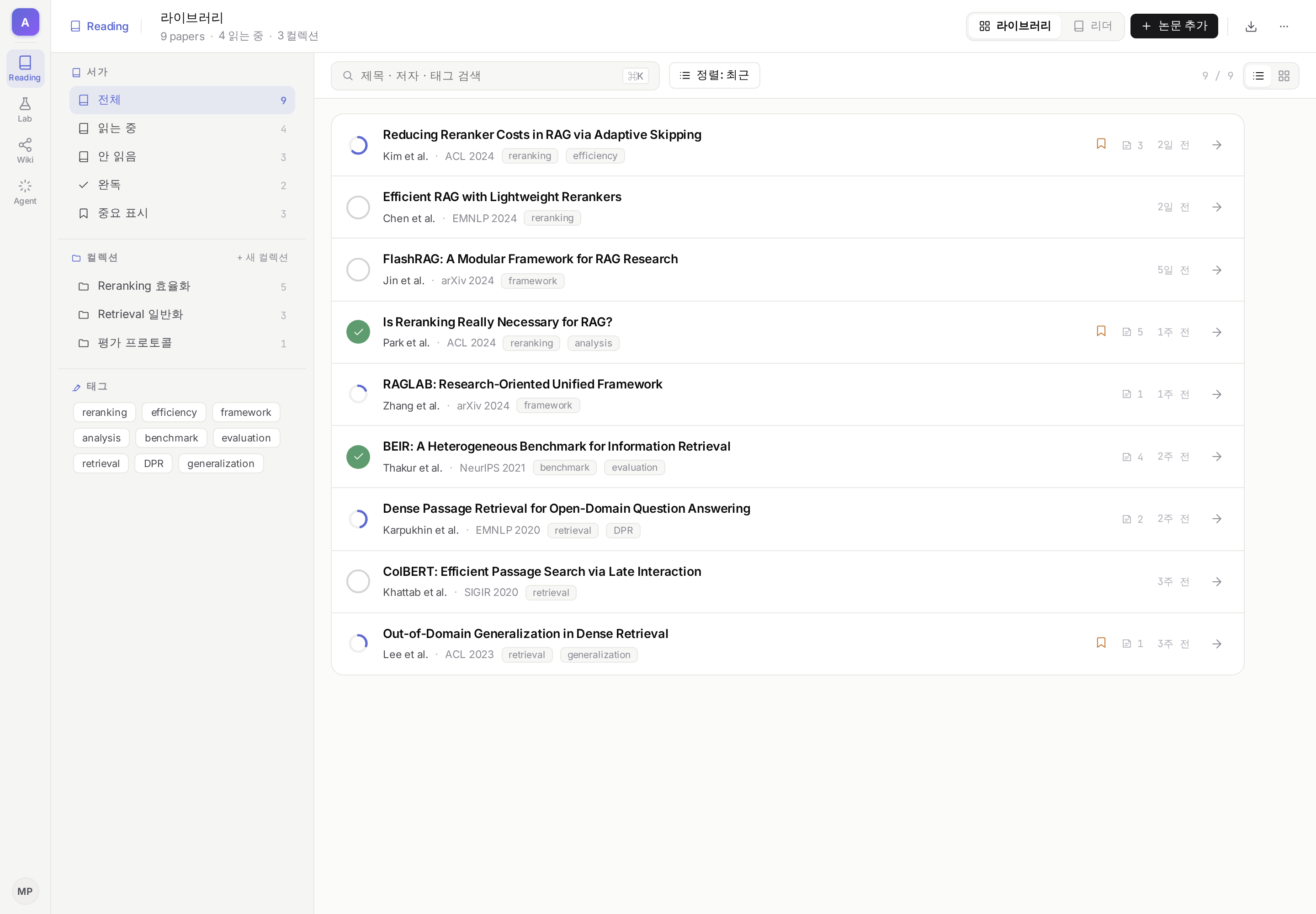
Task: Toggle read status of Efficient RAG paper
Action: click(x=358, y=207)
